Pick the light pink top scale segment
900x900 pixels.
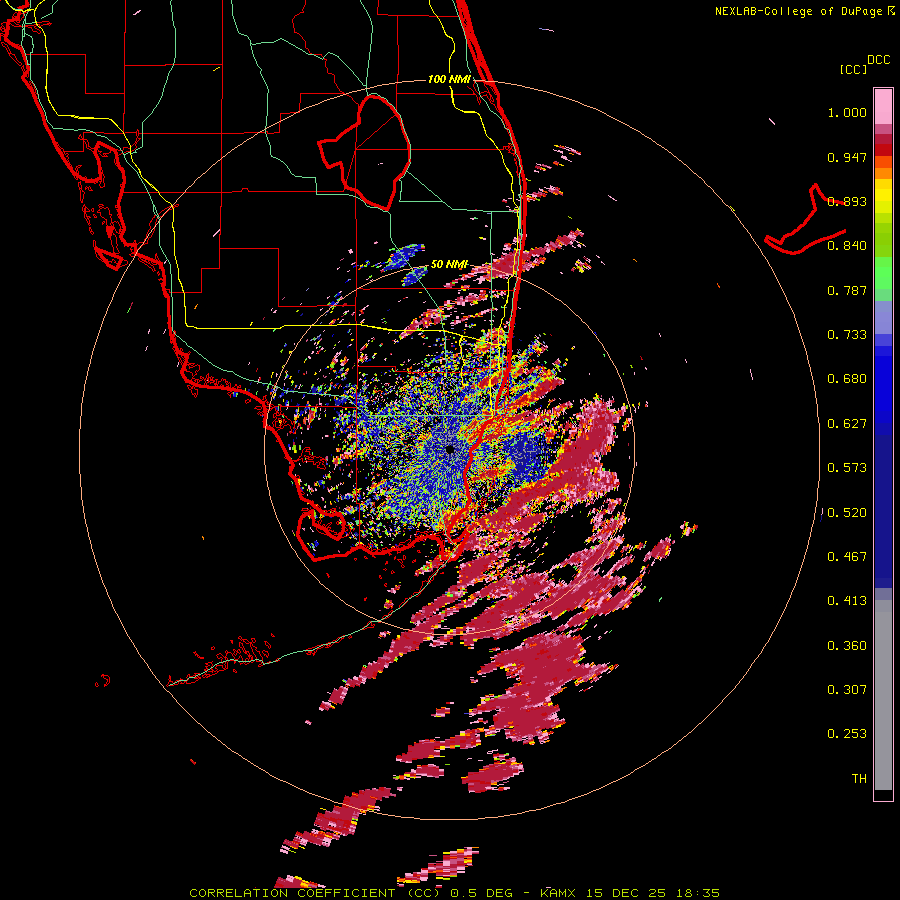point(883,107)
